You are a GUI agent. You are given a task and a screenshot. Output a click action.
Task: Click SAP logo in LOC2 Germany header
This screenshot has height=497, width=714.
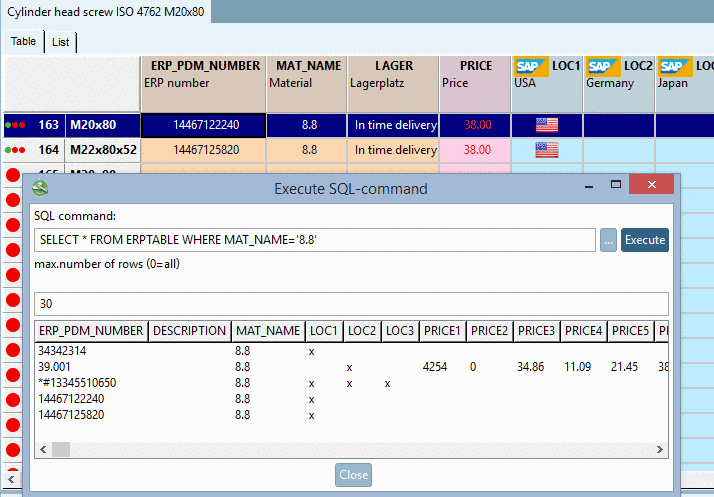(x=603, y=67)
